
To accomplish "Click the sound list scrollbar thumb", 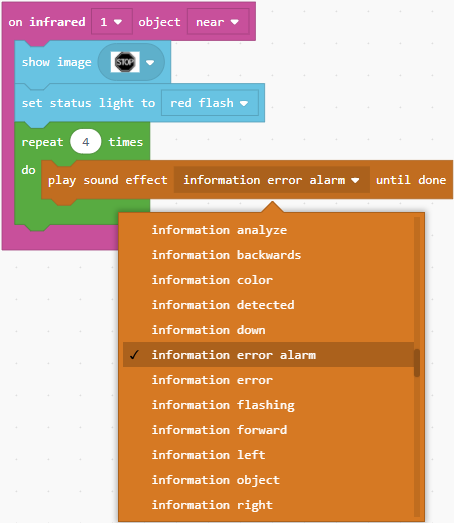I will pyautogui.click(x=417, y=363).
